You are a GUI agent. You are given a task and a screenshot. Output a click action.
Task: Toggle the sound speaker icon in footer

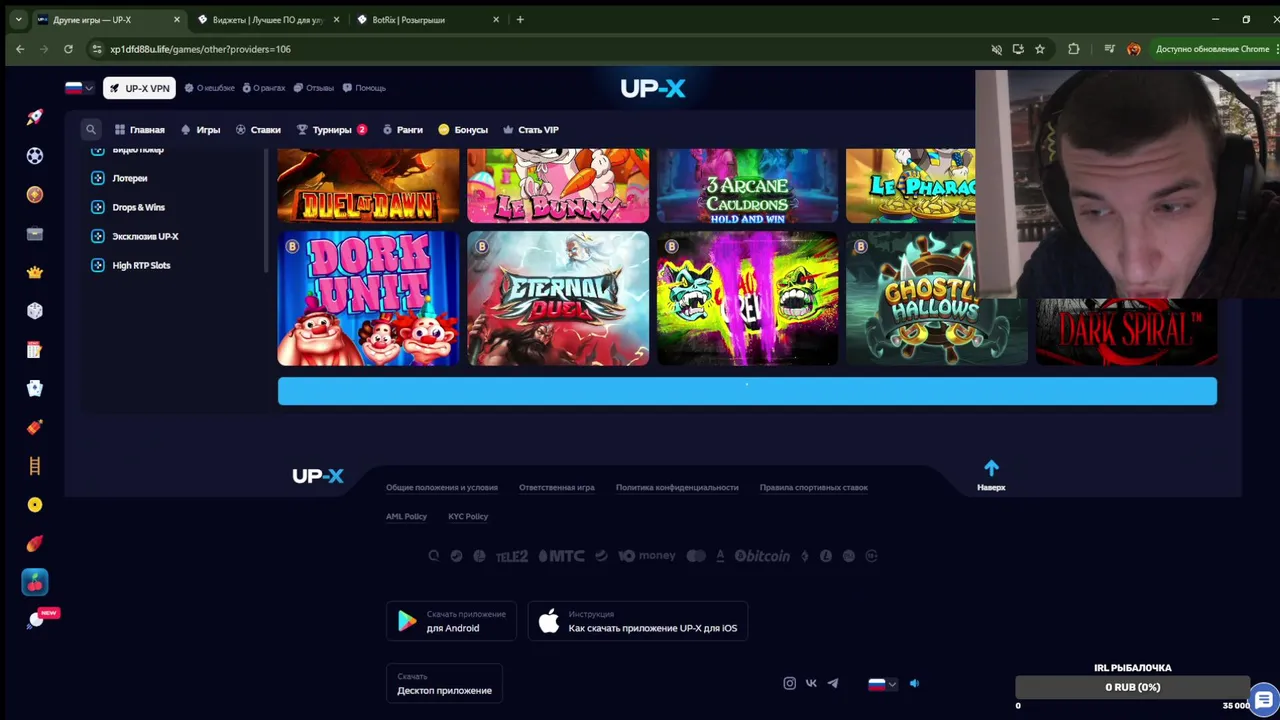tap(914, 683)
